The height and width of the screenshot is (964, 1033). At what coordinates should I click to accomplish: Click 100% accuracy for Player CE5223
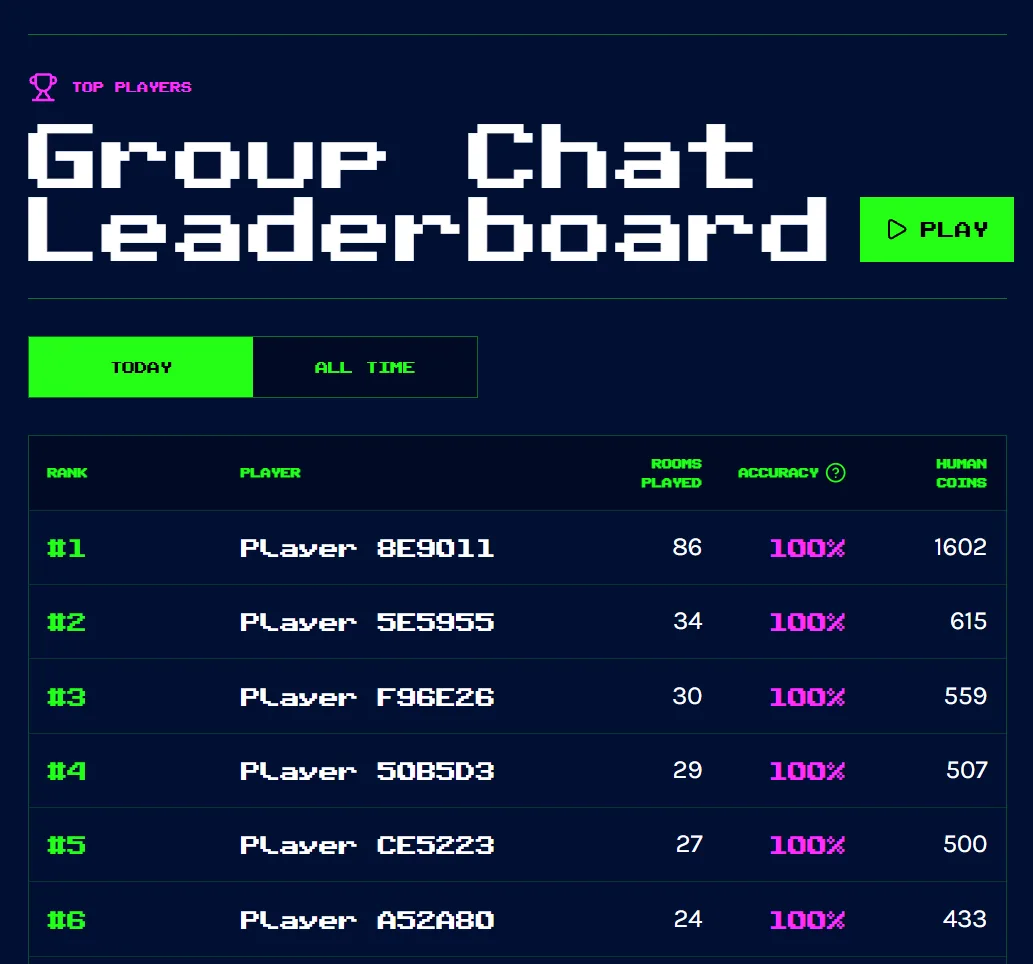click(808, 845)
